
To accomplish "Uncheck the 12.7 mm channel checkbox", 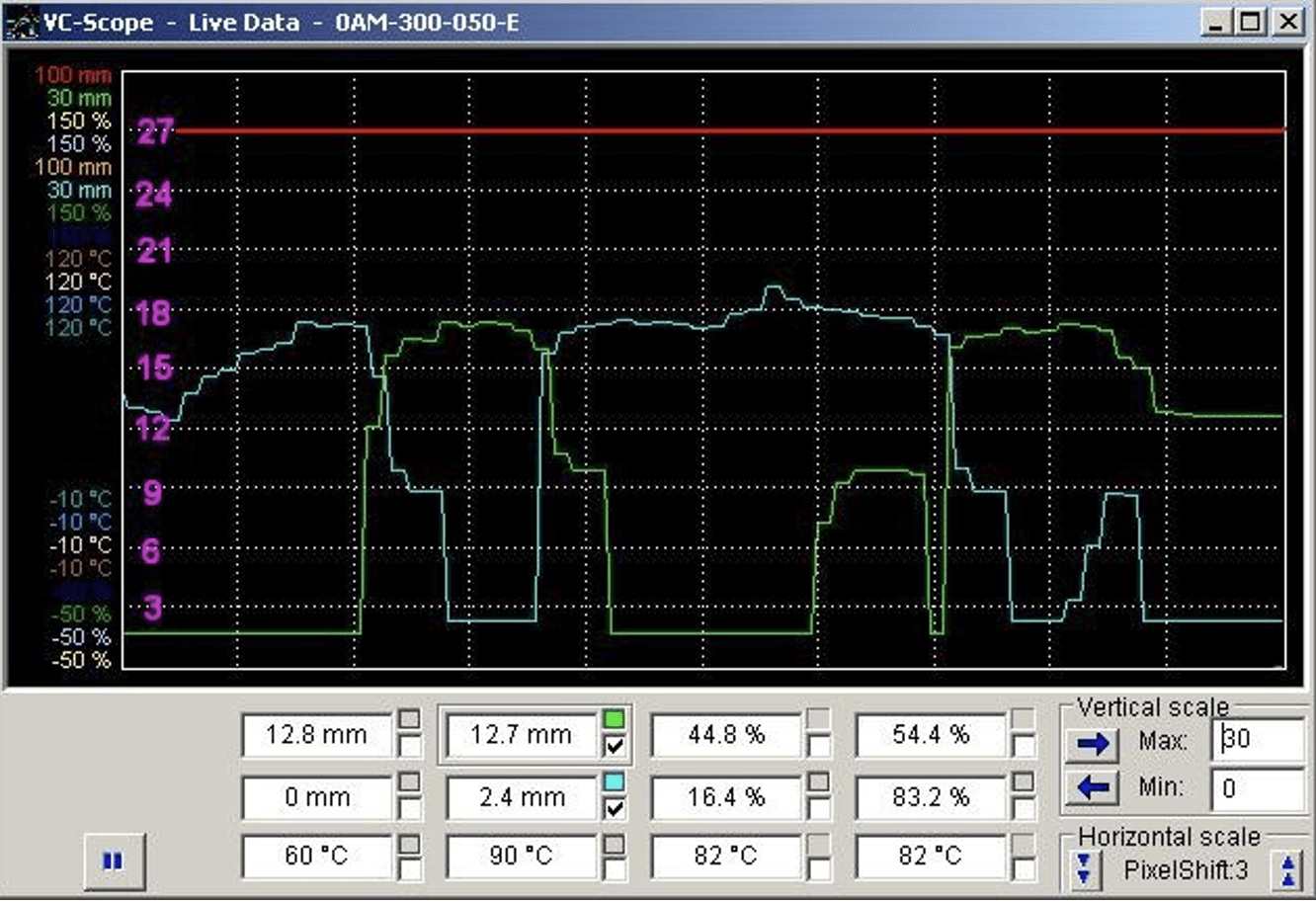I will [614, 746].
